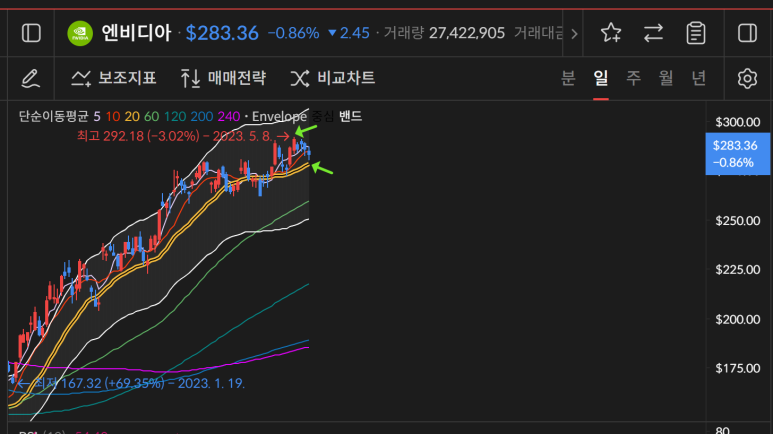
Task: Click the NVIDIA logo icon
Action: coord(80,33)
